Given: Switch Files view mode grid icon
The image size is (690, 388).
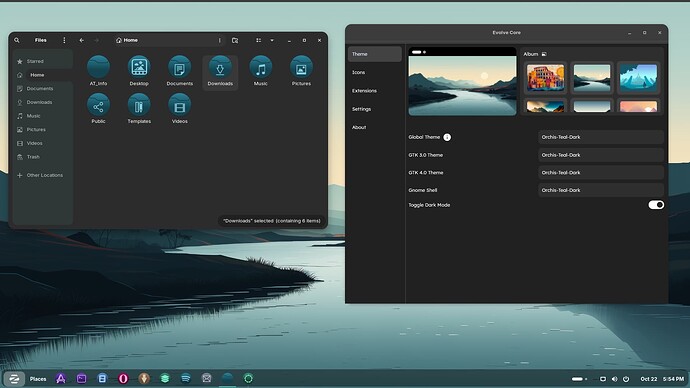Looking at the screenshot, I should (x=258, y=40).
